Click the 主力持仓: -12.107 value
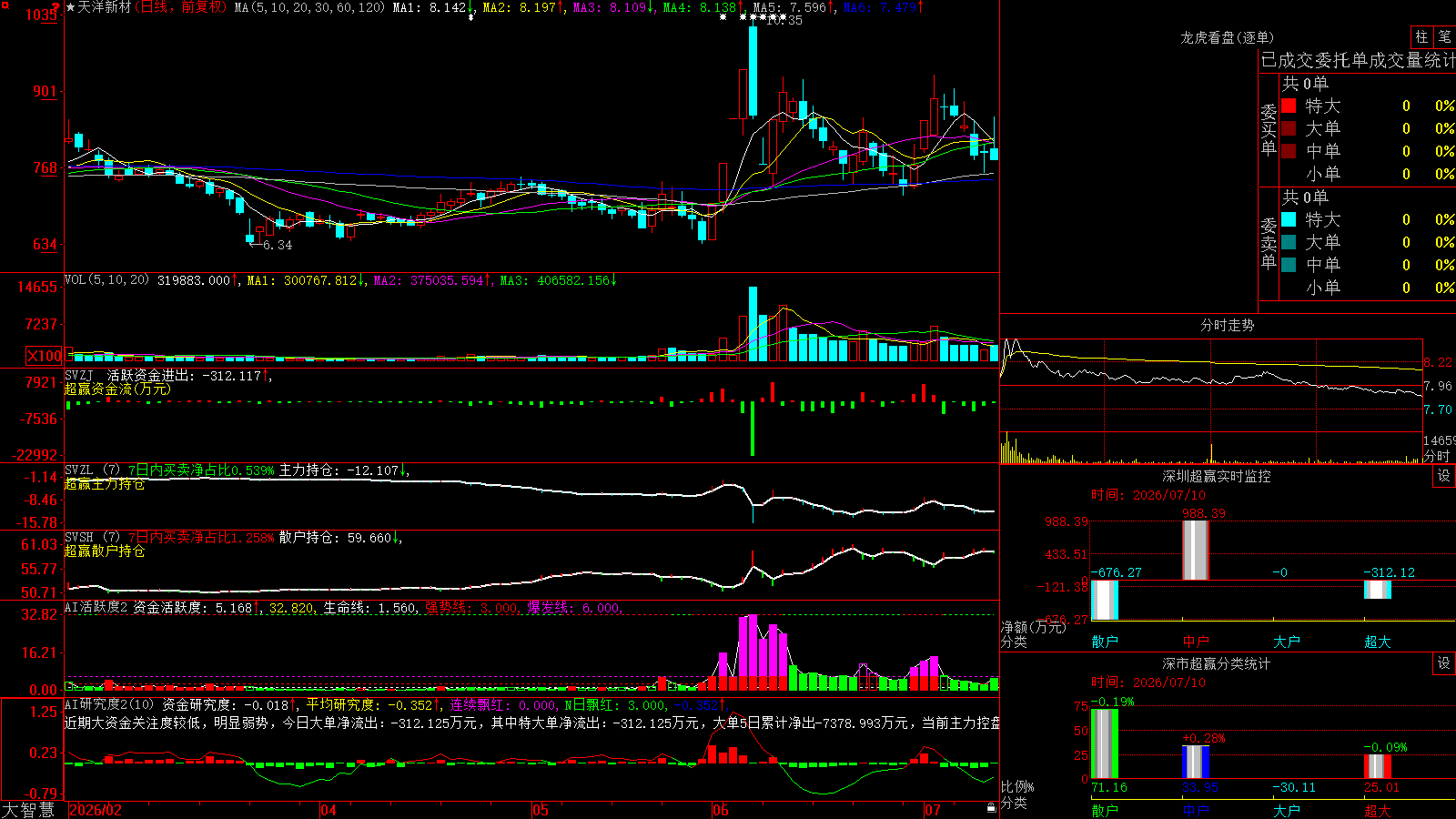 (339, 470)
